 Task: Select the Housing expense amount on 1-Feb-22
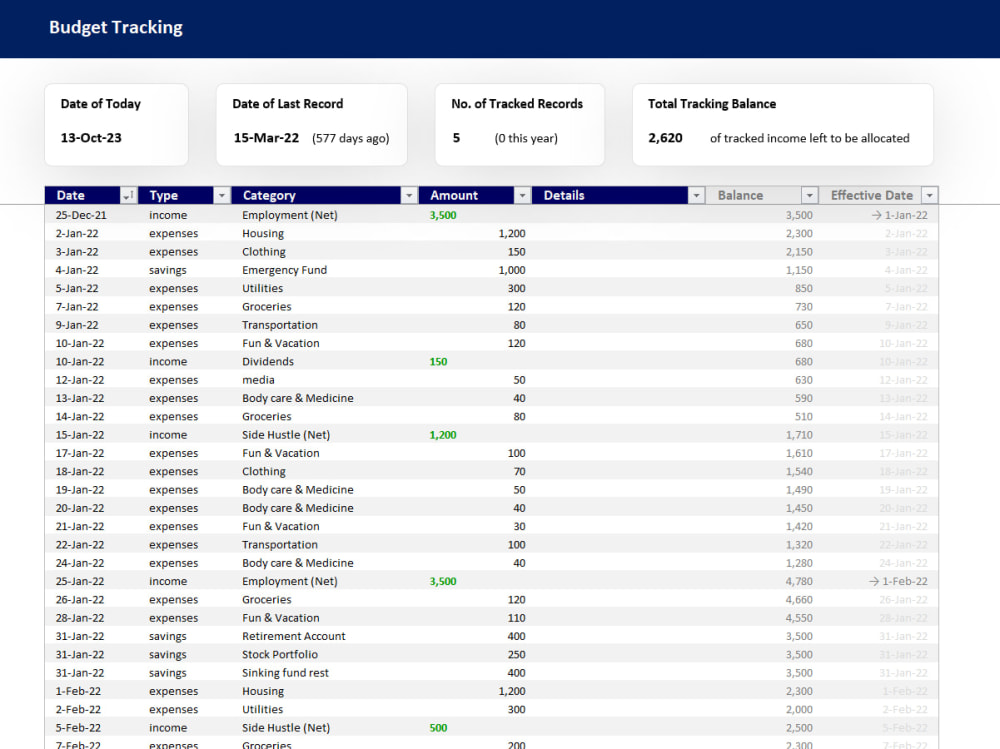coord(510,690)
